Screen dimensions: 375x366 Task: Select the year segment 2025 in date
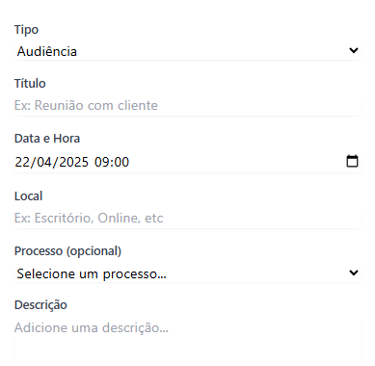coord(73,162)
